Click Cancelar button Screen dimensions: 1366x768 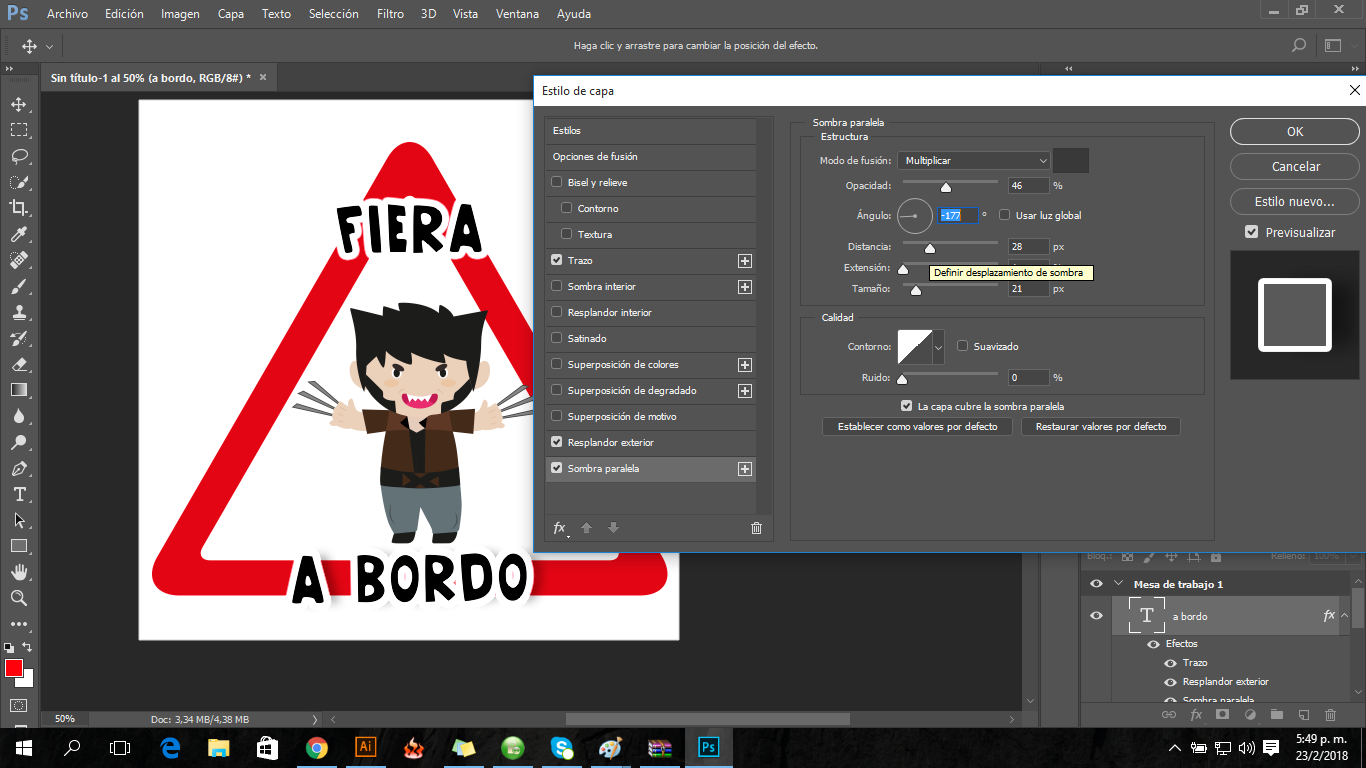click(x=1295, y=166)
